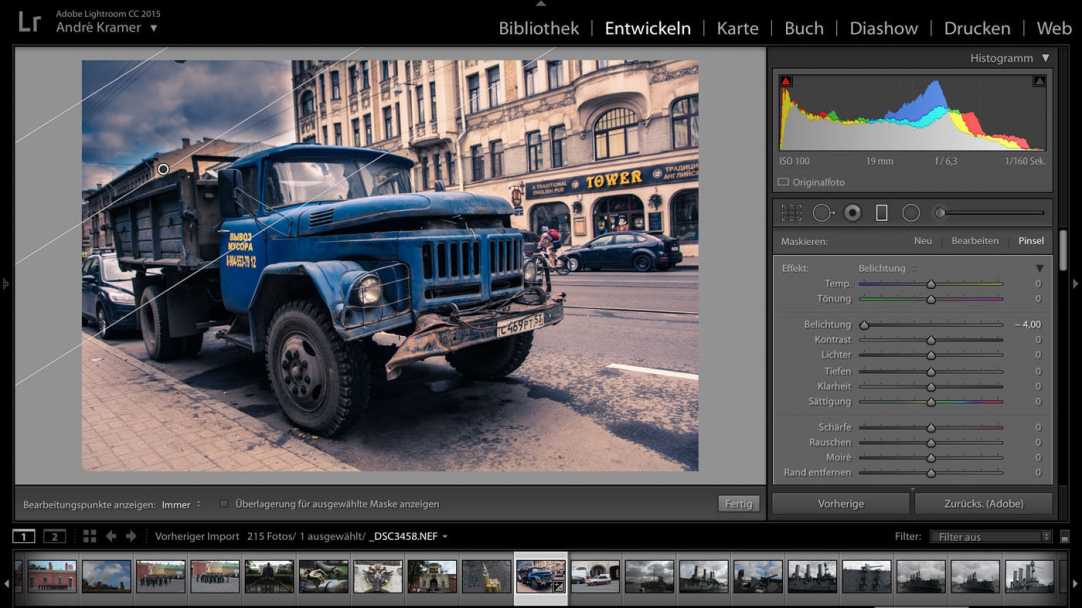Show the left panel group arrow
Viewport: 1082px width, 608px height.
(x=5, y=283)
